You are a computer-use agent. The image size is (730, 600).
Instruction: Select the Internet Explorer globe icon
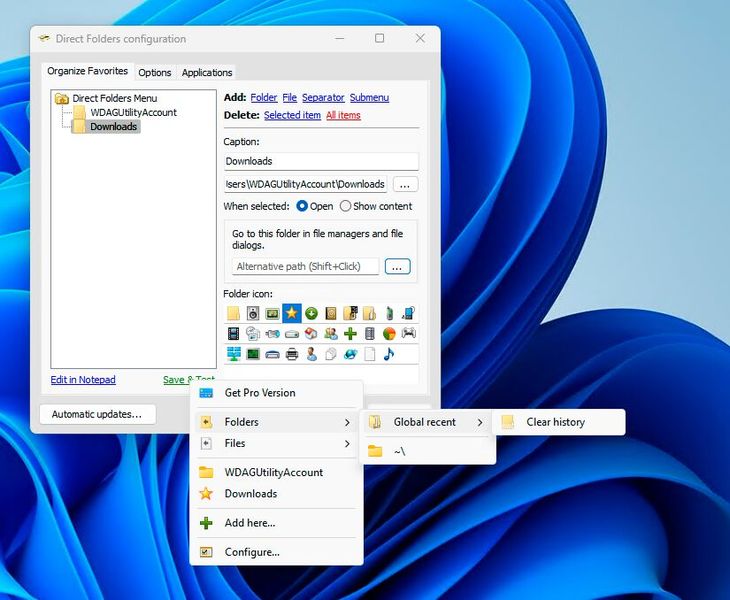tap(350, 354)
